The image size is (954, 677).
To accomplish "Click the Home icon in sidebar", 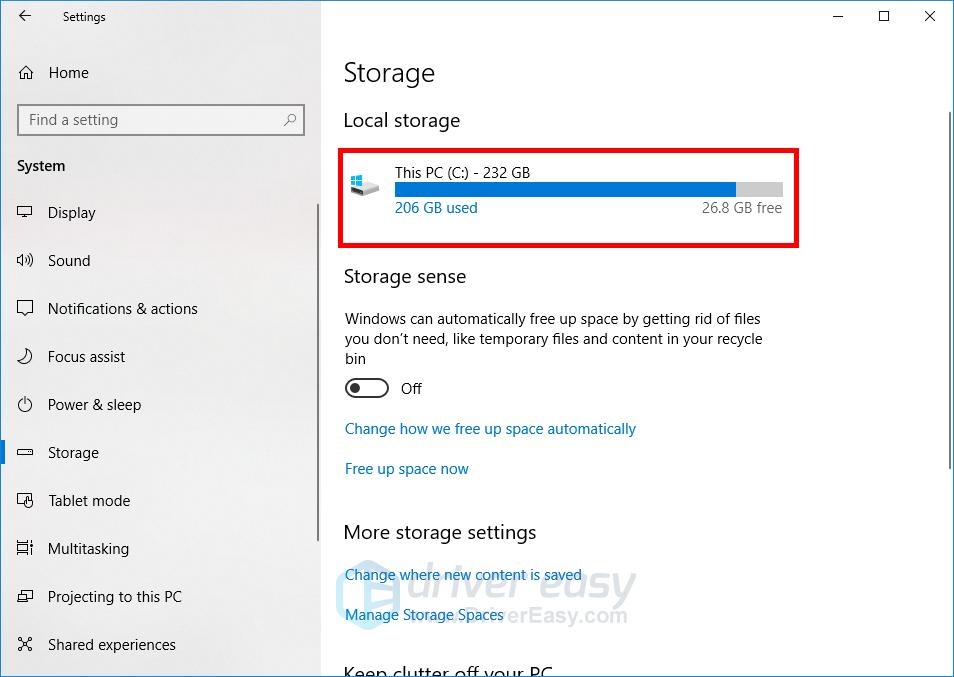I will click(x=26, y=72).
